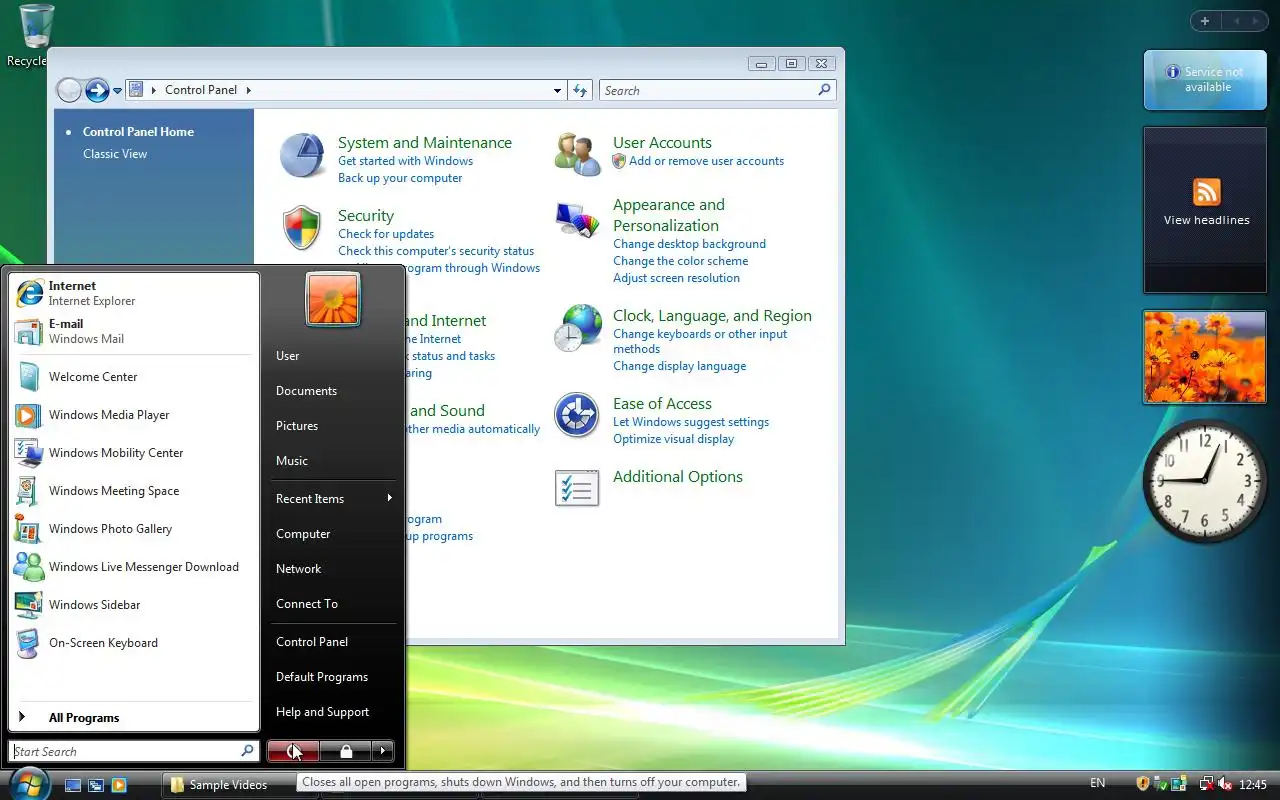Open Documents from Start menu

tap(333, 391)
